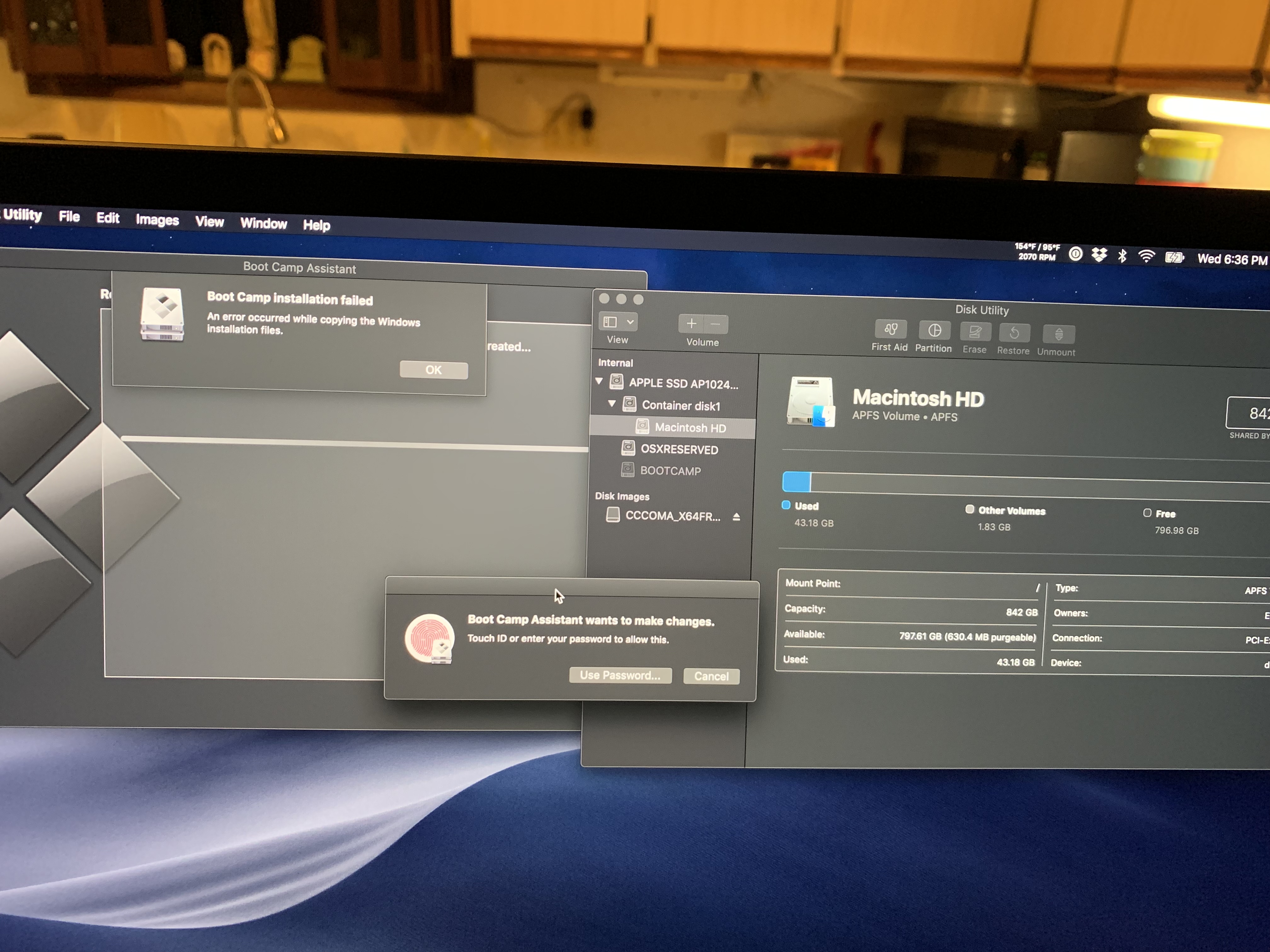Open Wi-Fi status menu
Screen dimensions: 1270x952
1146,257
